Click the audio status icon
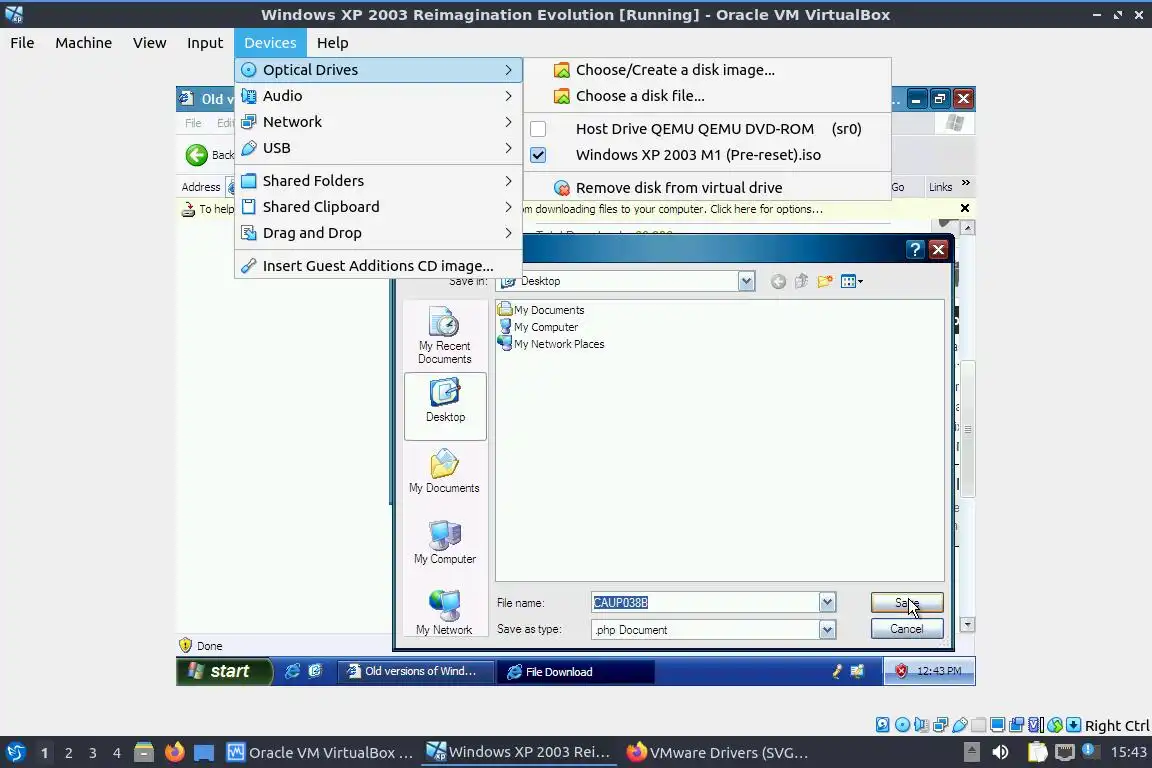Screen dimensions: 1152x768 tap(921, 725)
